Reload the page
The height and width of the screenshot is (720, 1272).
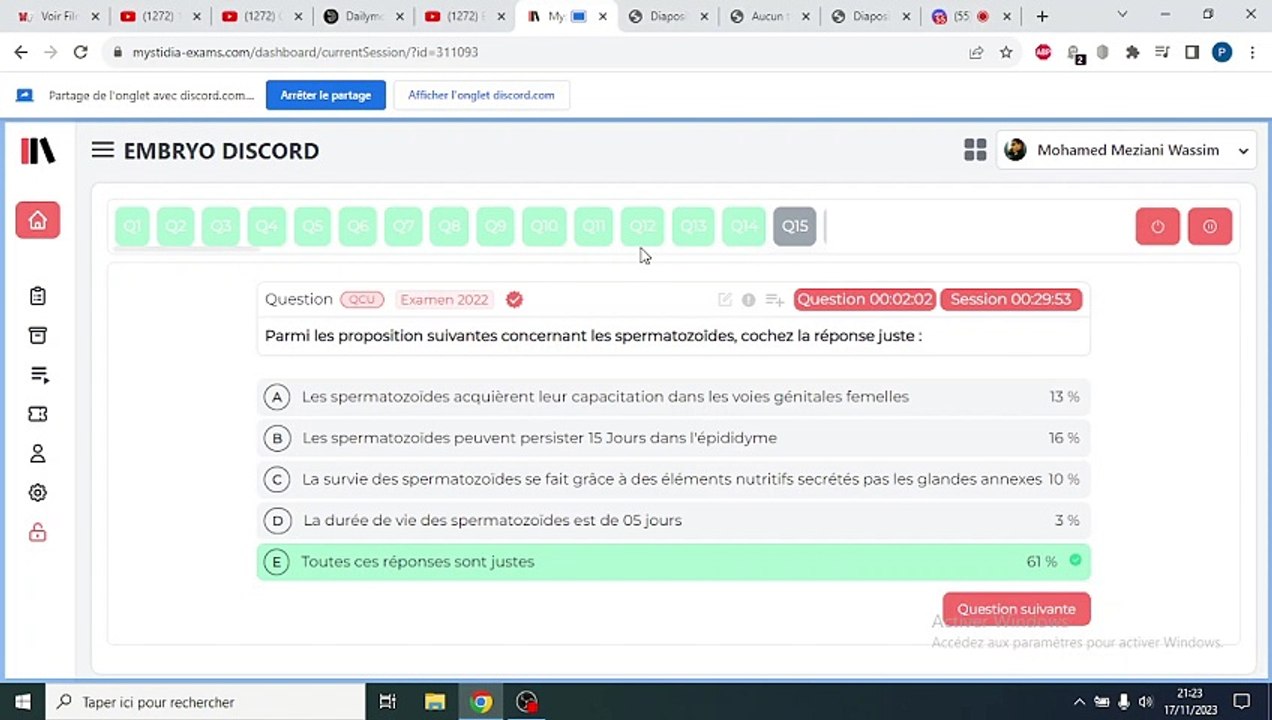pyautogui.click(x=81, y=52)
